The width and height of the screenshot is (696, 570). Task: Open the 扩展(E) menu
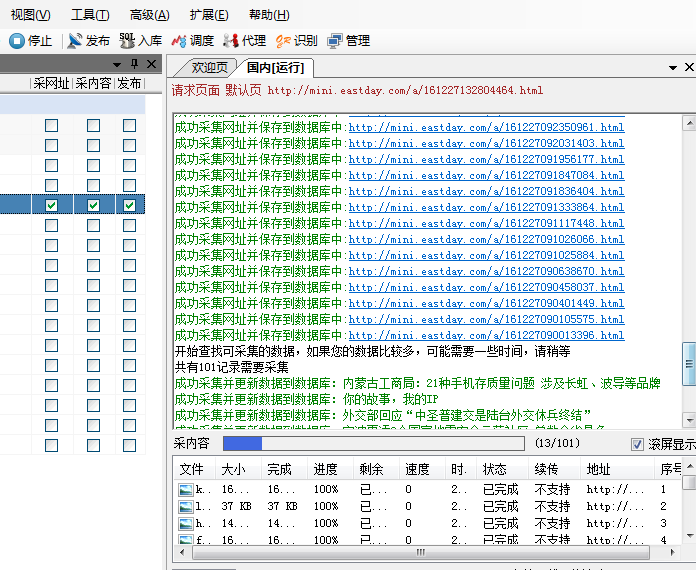(x=209, y=15)
